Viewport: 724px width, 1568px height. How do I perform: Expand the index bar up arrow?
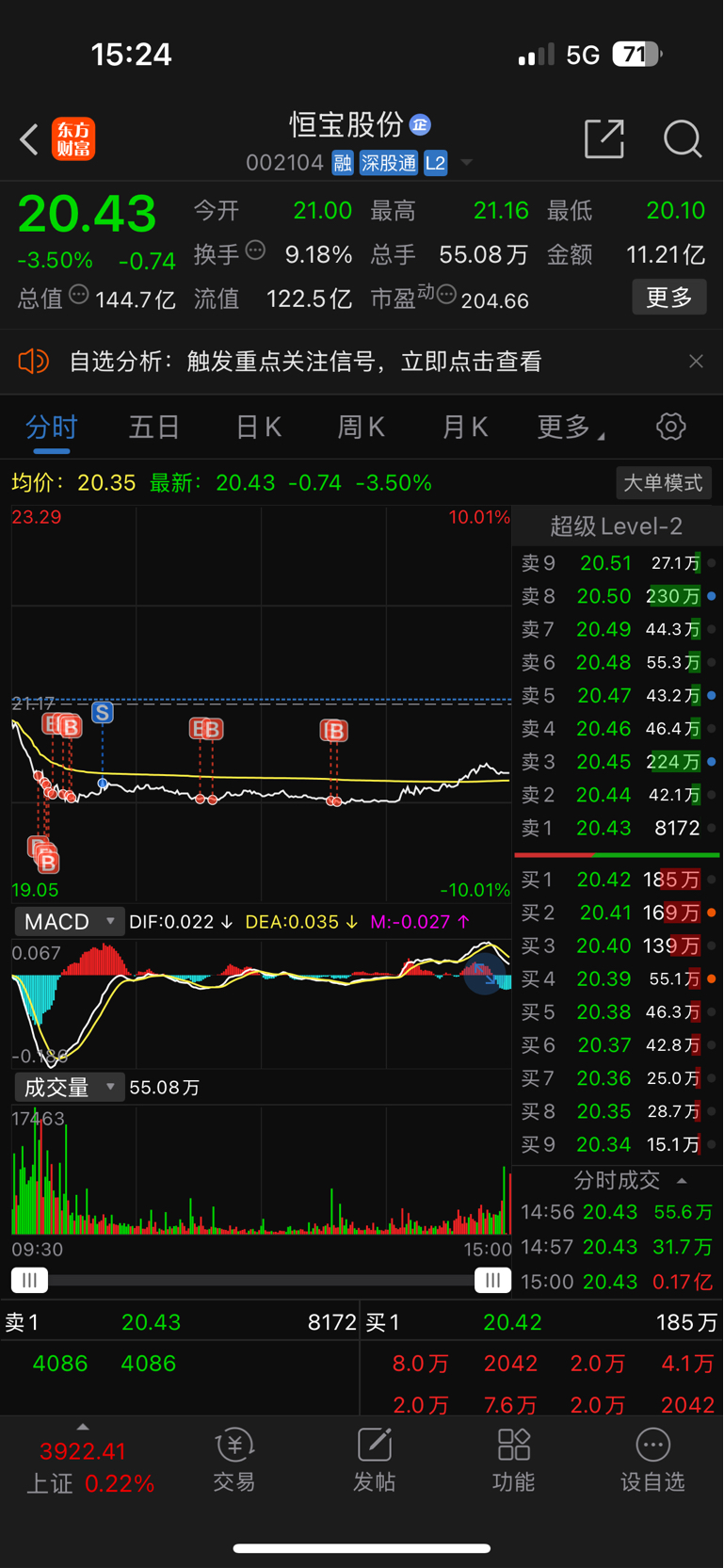pyautogui.click(x=83, y=1427)
